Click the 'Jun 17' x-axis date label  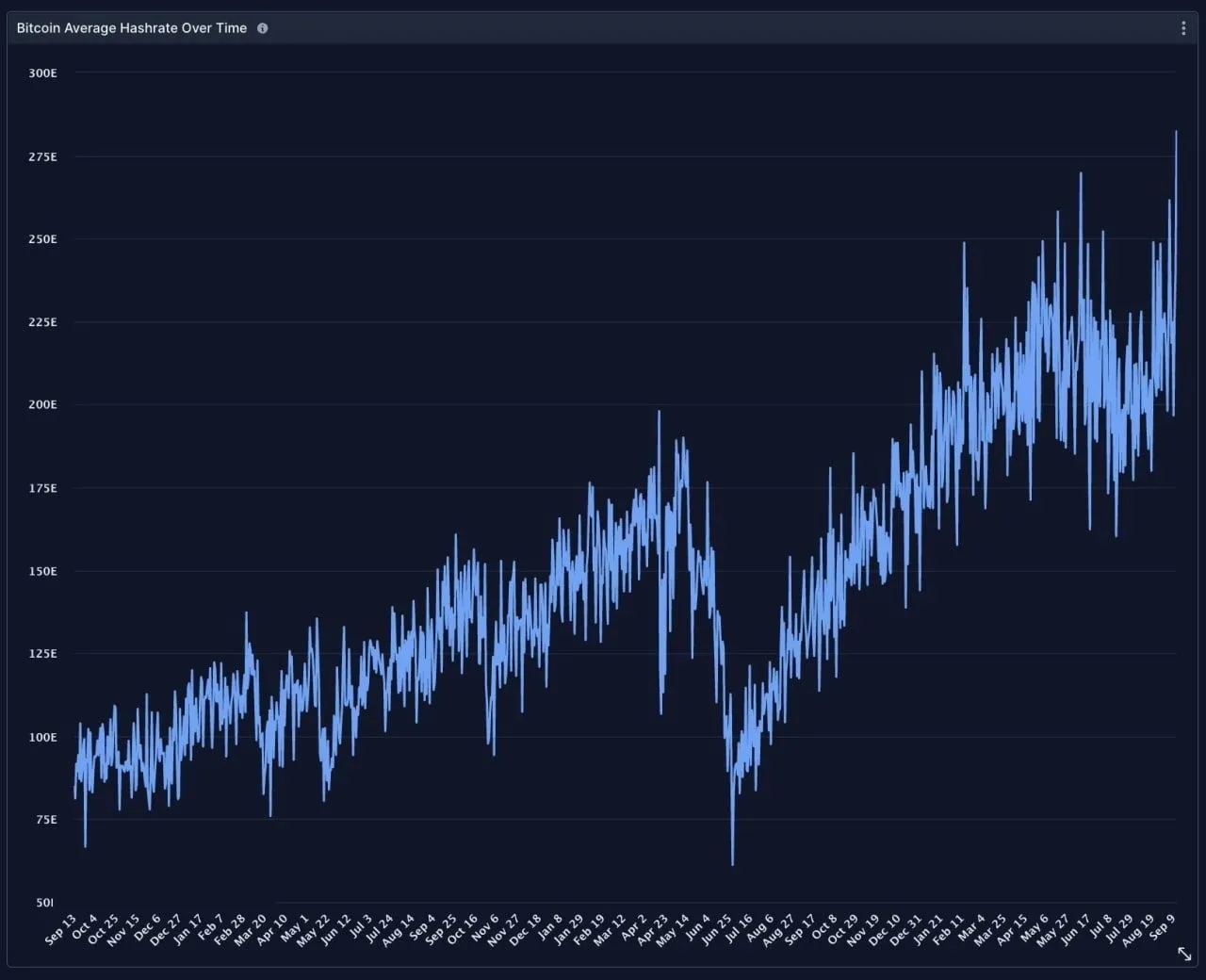coord(1075,929)
